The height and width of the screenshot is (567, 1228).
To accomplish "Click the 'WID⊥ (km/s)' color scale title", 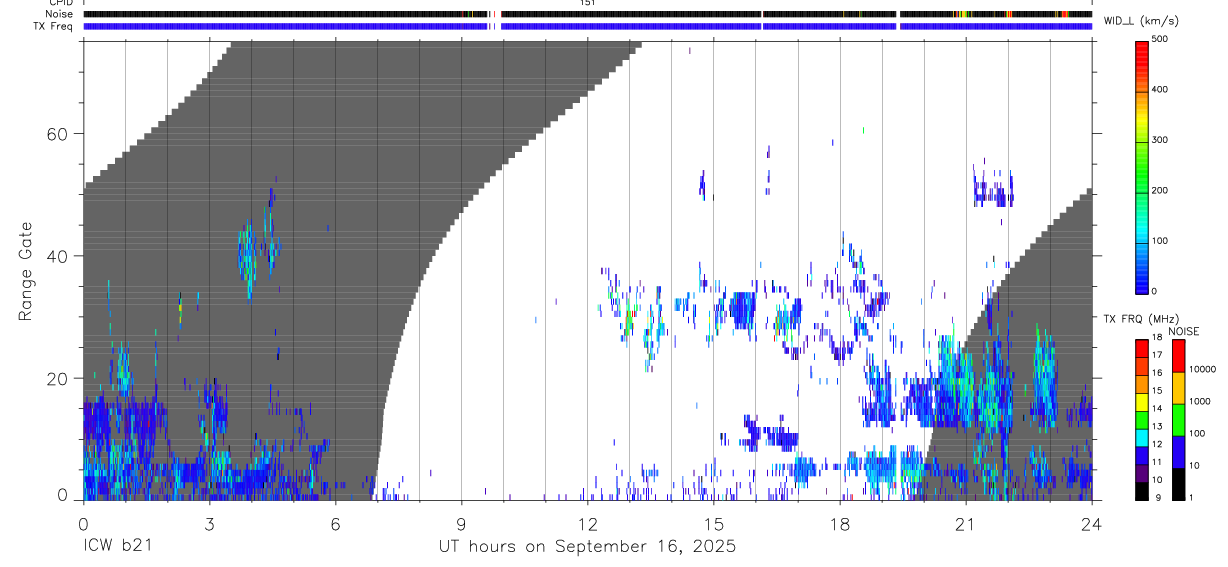I will (x=1141, y=20).
